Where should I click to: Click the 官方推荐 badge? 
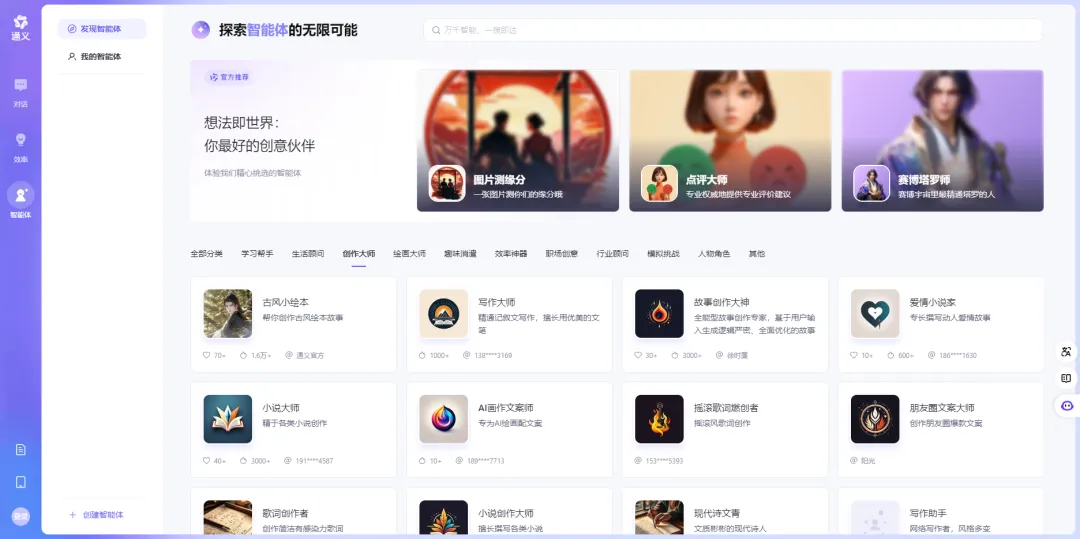click(229, 77)
